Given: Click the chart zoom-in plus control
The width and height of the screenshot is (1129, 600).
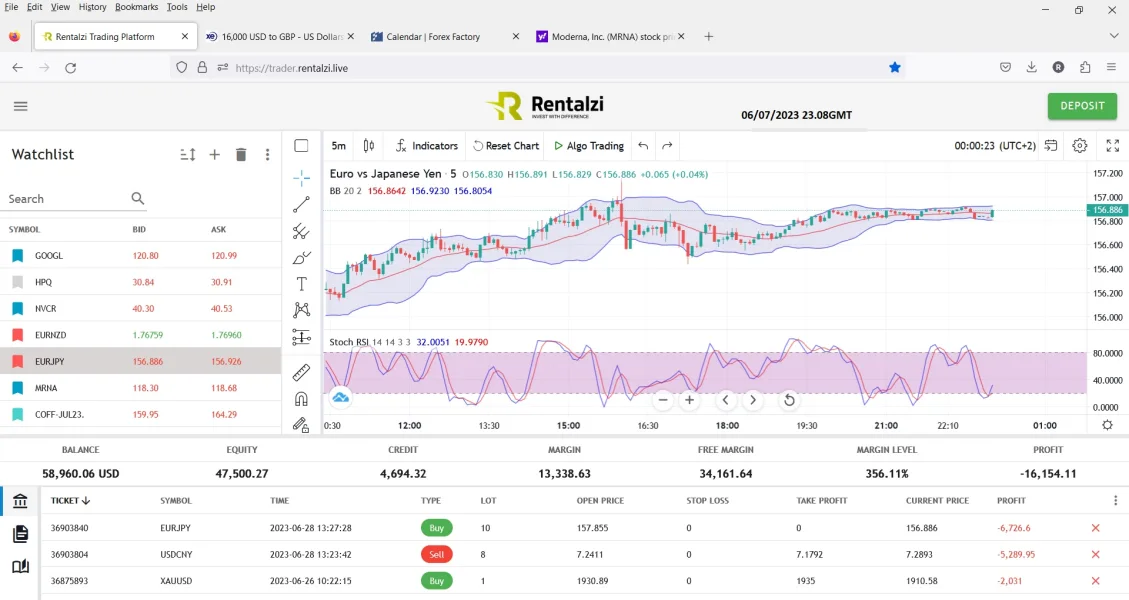Looking at the screenshot, I should 689,400.
